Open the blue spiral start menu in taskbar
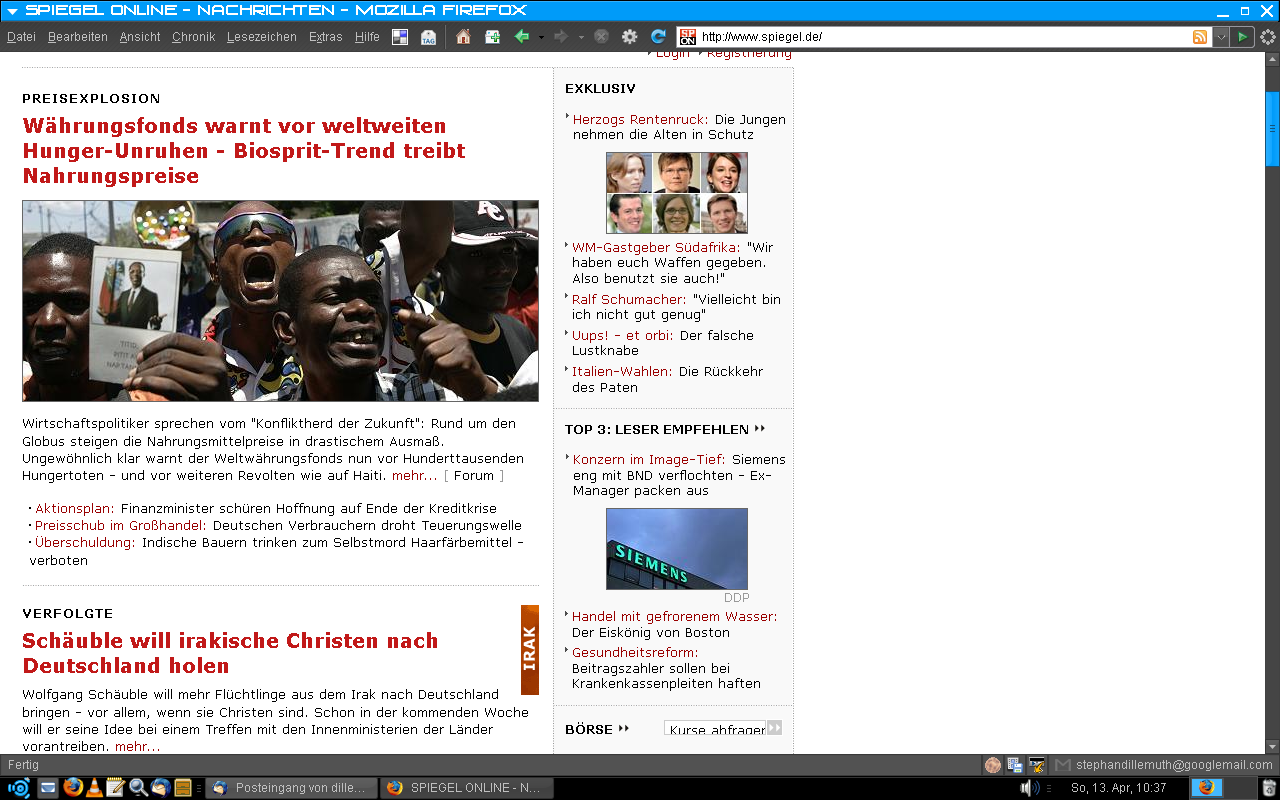The image size is (1280, 800). pyautogui.click(x=18, y=787)
